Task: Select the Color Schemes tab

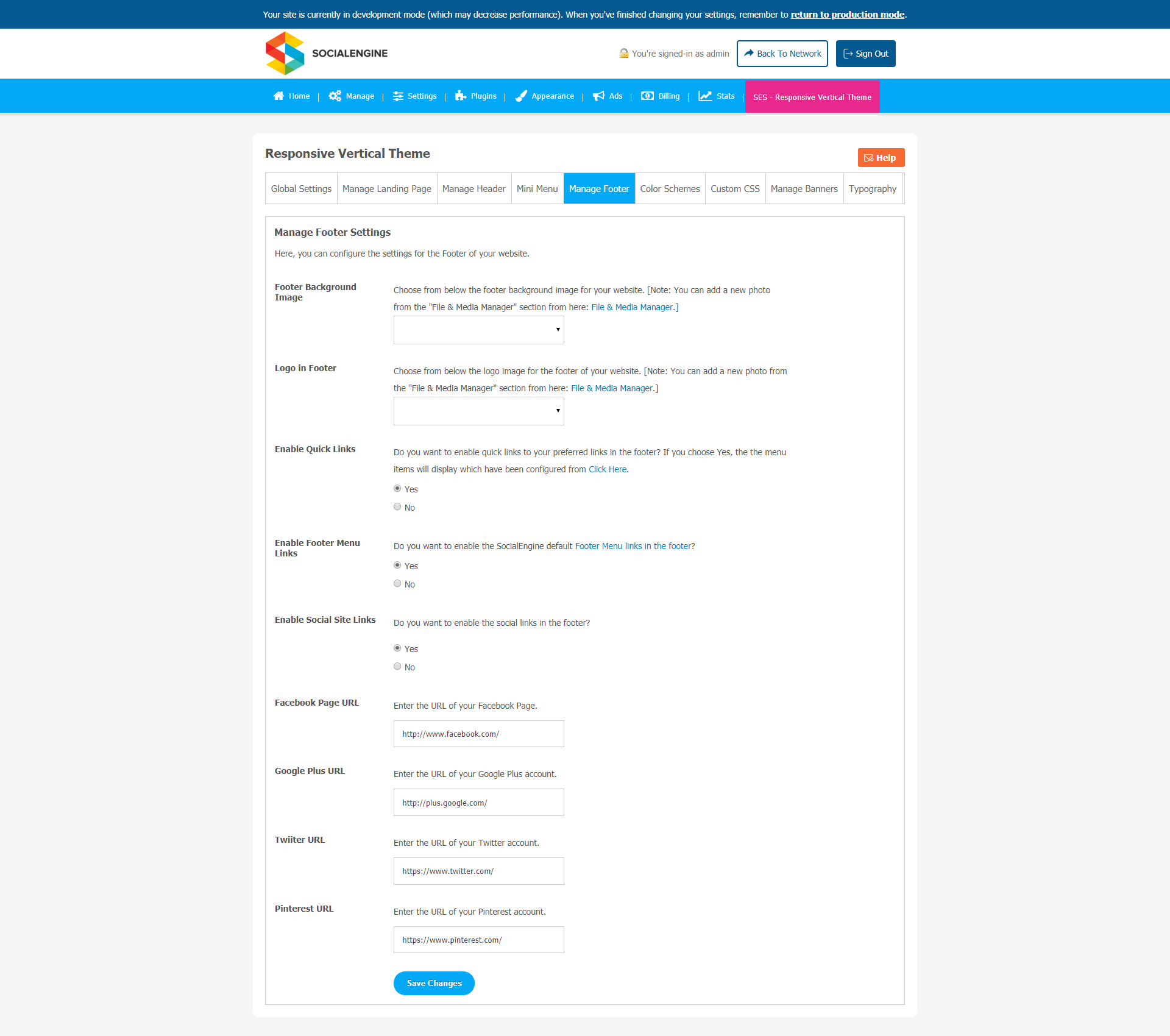Action: tap(670, 188)
